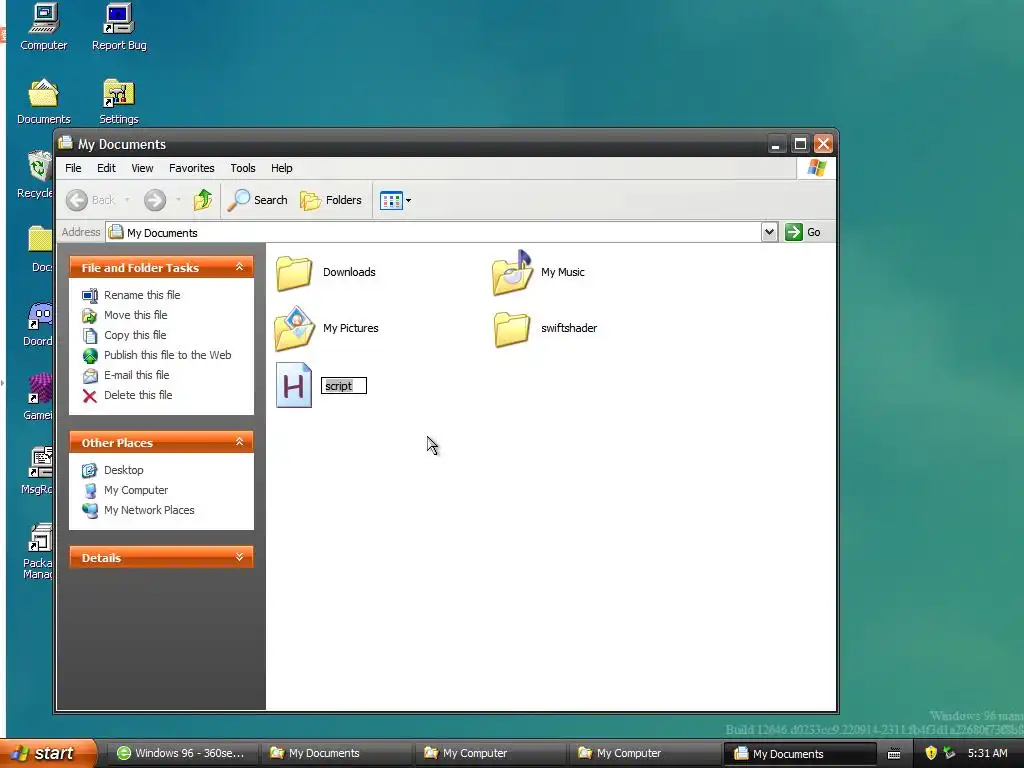The width and height of the screenshot is (1024, 768).
Task: Click the Start button
Action: pos(47,753)
